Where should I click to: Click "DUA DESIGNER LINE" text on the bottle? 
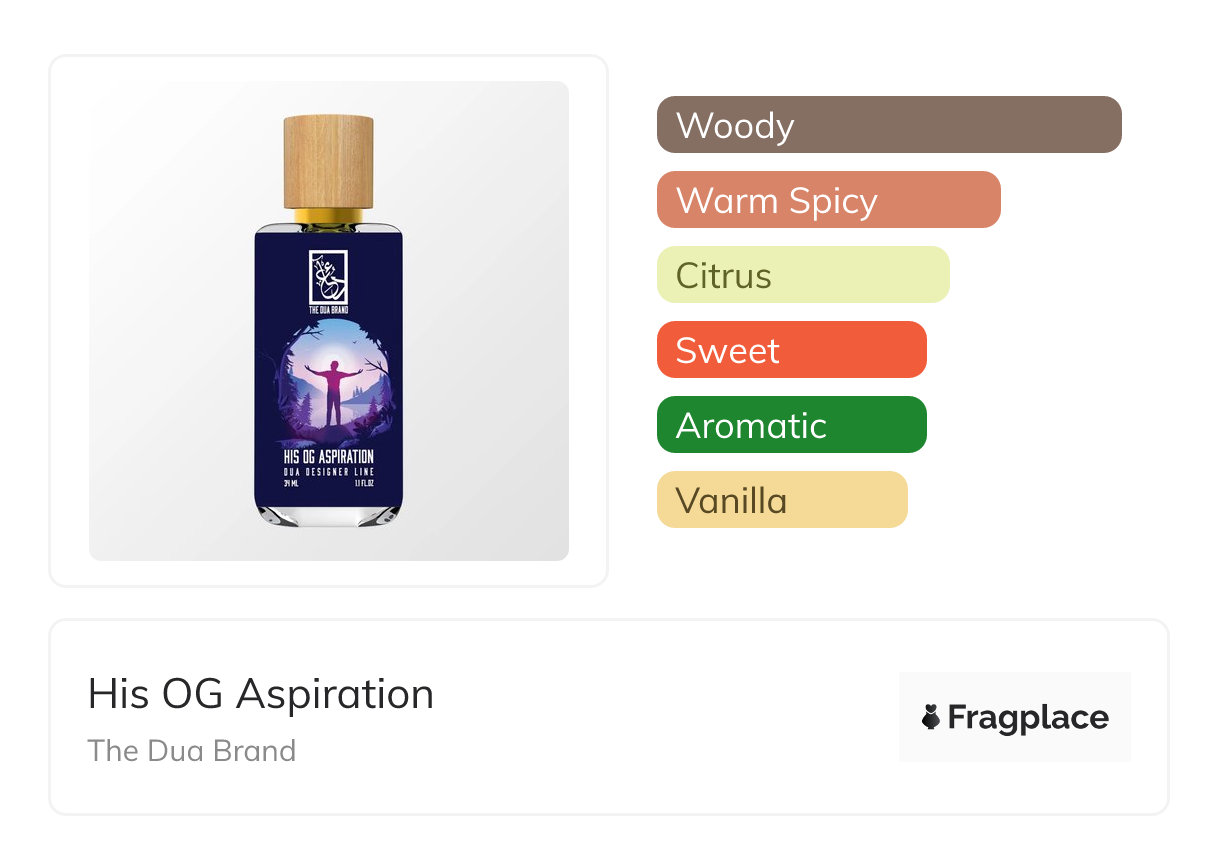pyautogui.click(x=328, y=471)
